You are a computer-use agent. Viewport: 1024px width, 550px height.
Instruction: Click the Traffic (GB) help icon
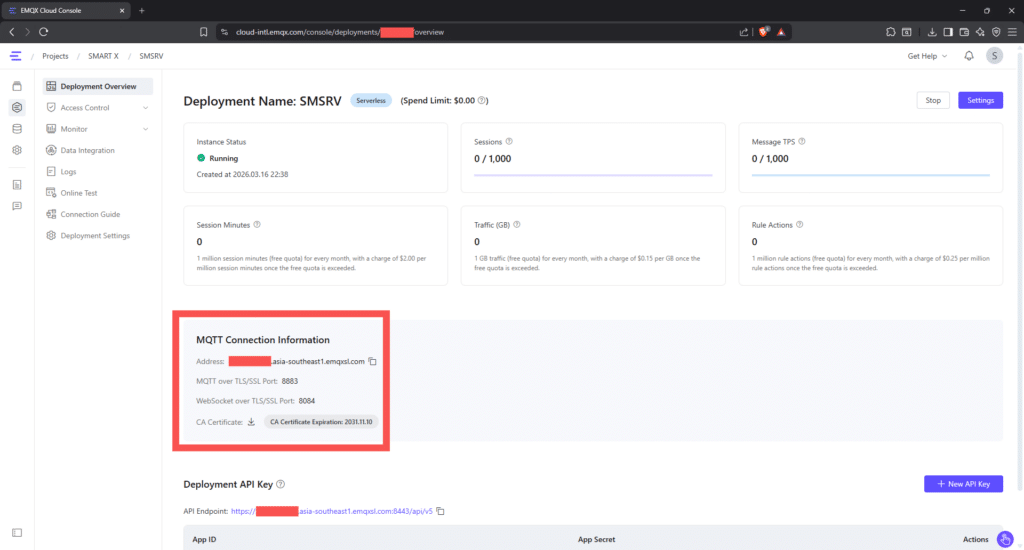coord(517,225)
